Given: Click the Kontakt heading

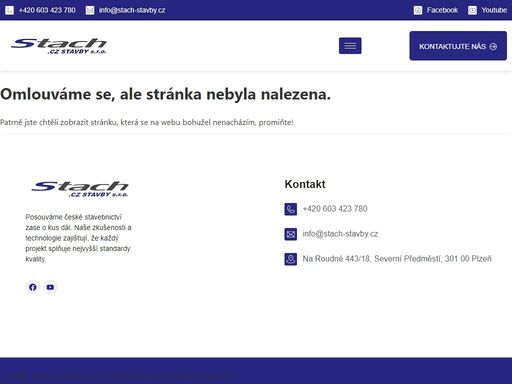Looking at the screenshot, I should pyautogui.click(x=305, y=184).
